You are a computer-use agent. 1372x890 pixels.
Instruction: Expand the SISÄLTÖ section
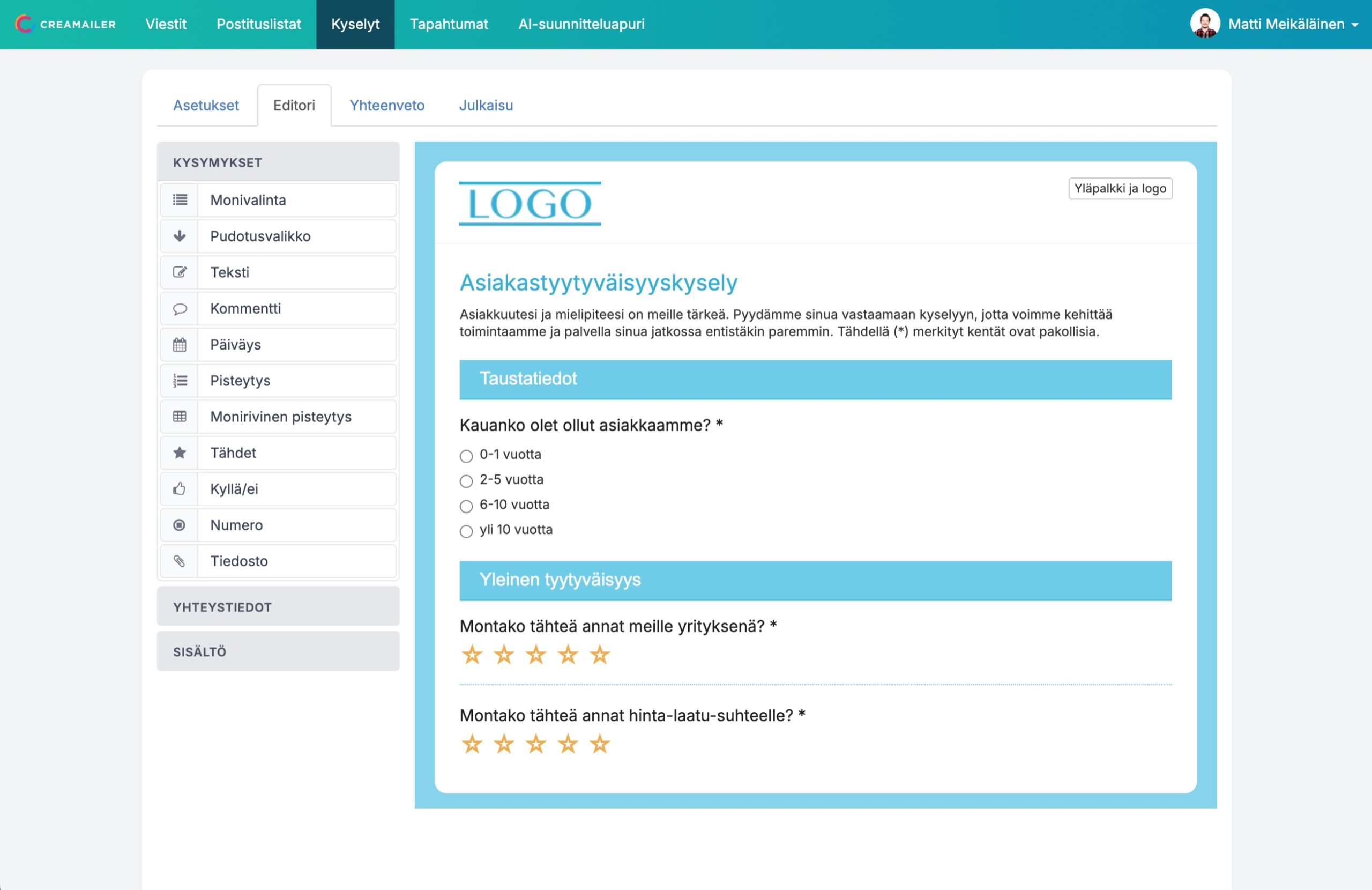(278, 651)
